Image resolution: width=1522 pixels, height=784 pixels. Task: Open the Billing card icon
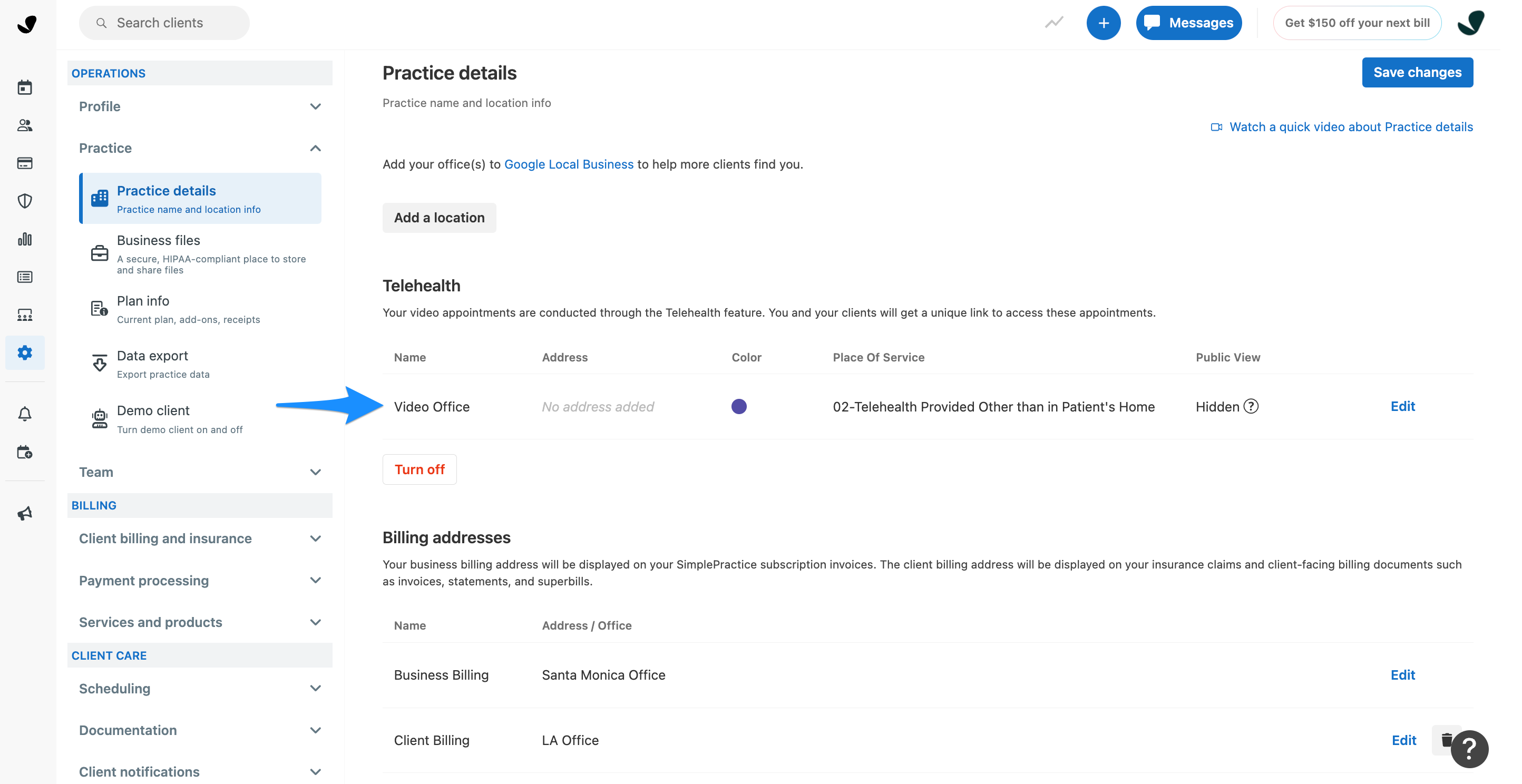tap(25, 163)
